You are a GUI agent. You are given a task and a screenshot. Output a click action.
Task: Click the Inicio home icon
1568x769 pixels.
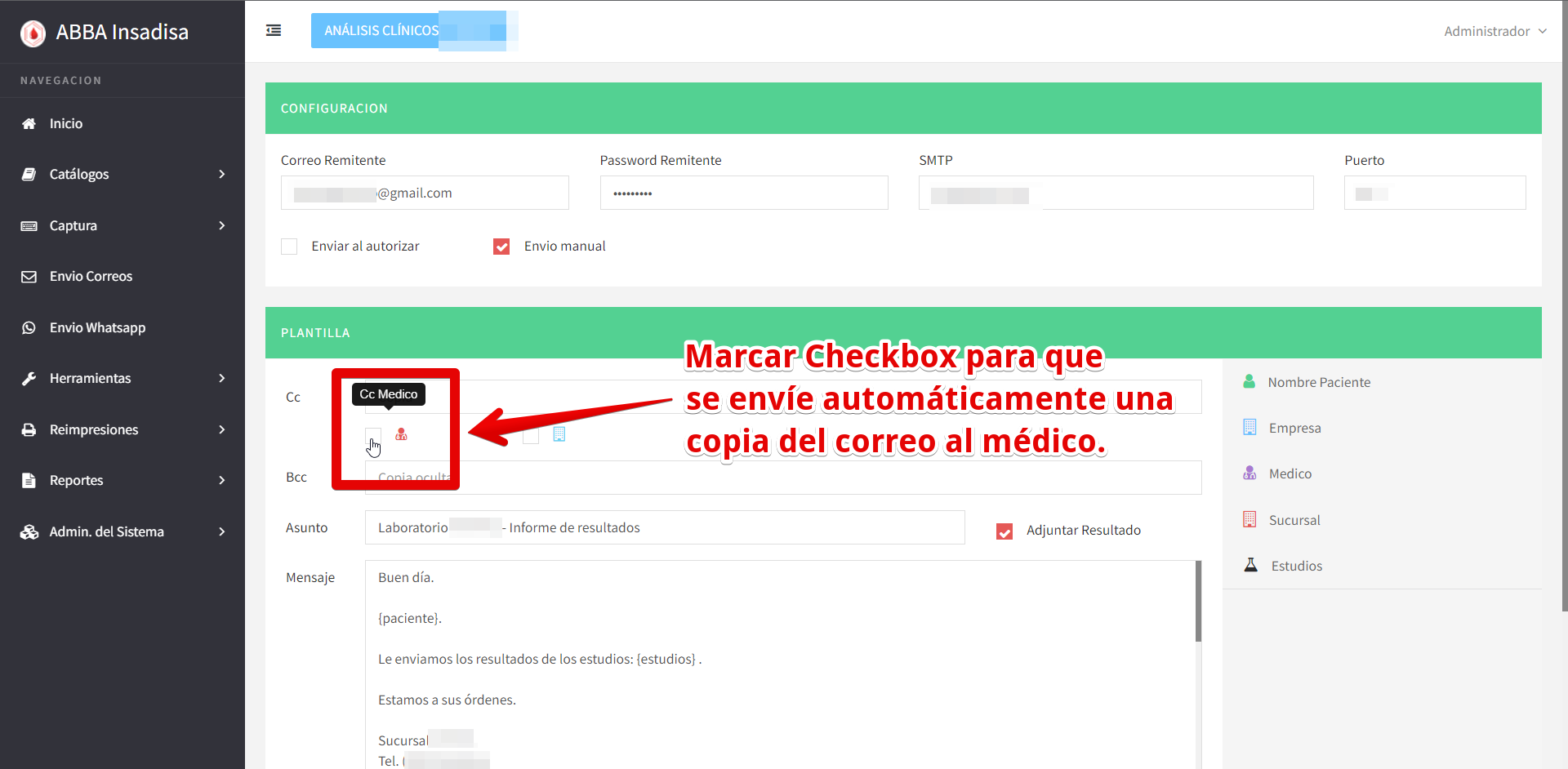(29, 124)
